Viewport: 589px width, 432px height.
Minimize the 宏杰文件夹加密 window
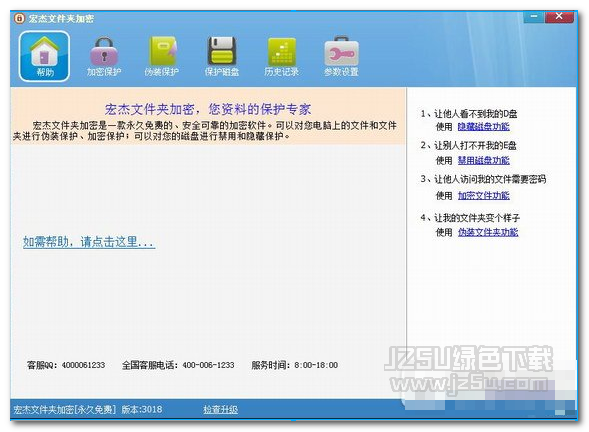click(534, 17)
